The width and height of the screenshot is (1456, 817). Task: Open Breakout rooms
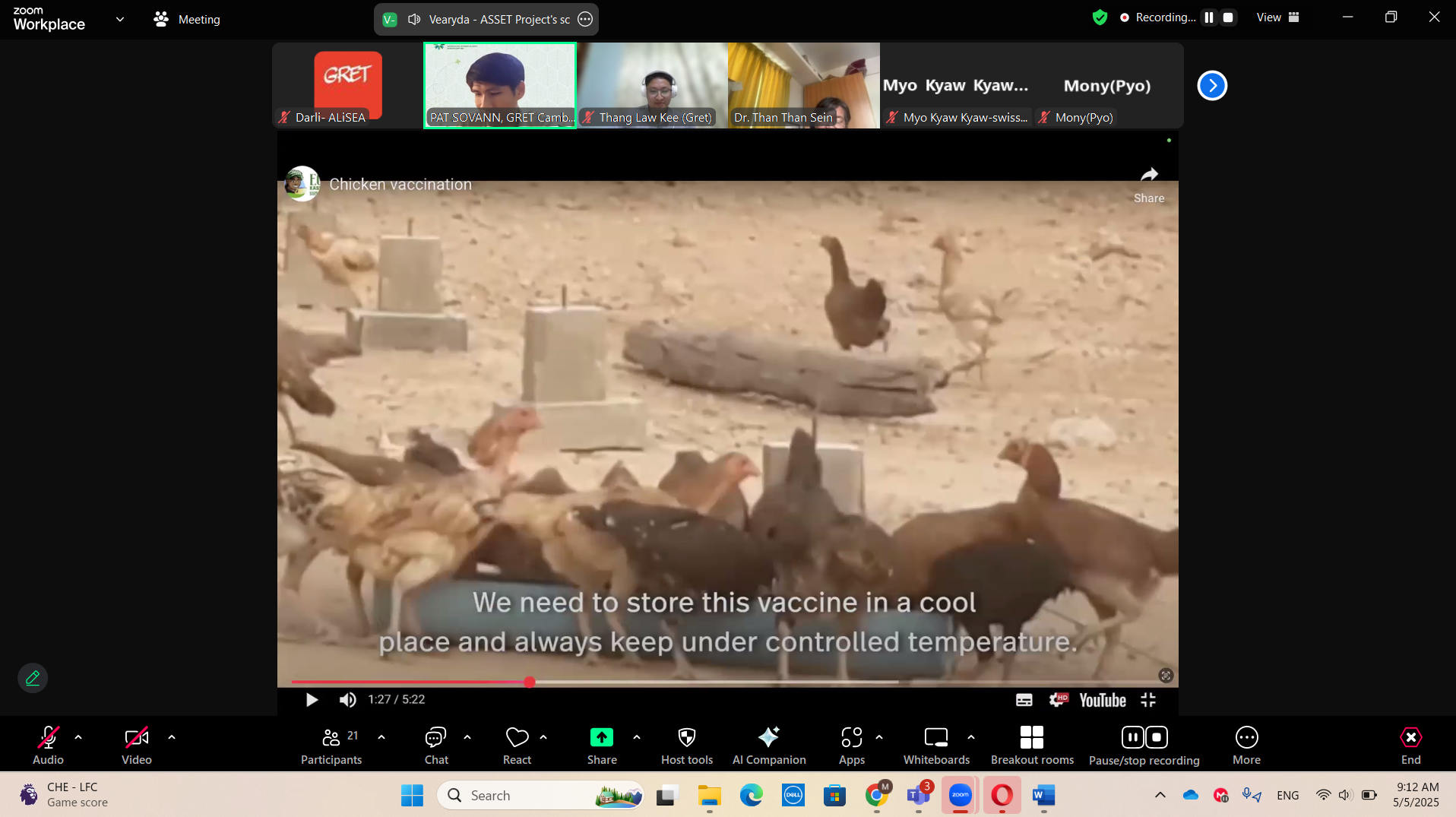[x=1031, y=745]
